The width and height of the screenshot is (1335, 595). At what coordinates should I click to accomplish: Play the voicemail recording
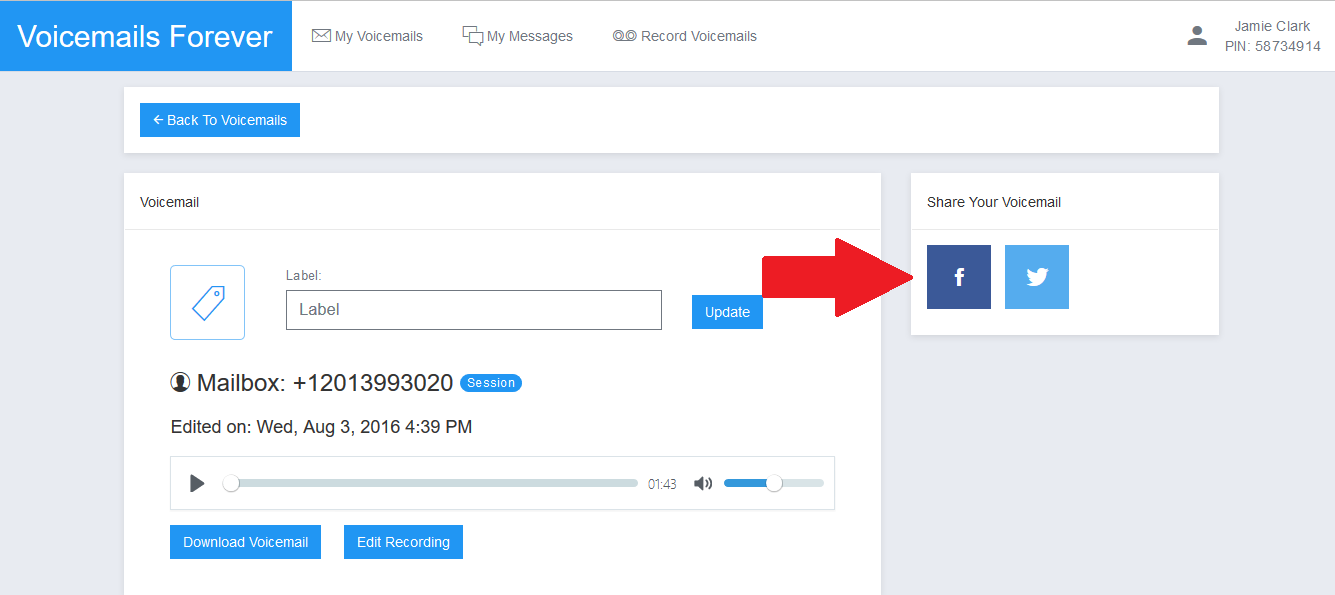[x=197, y=484]
